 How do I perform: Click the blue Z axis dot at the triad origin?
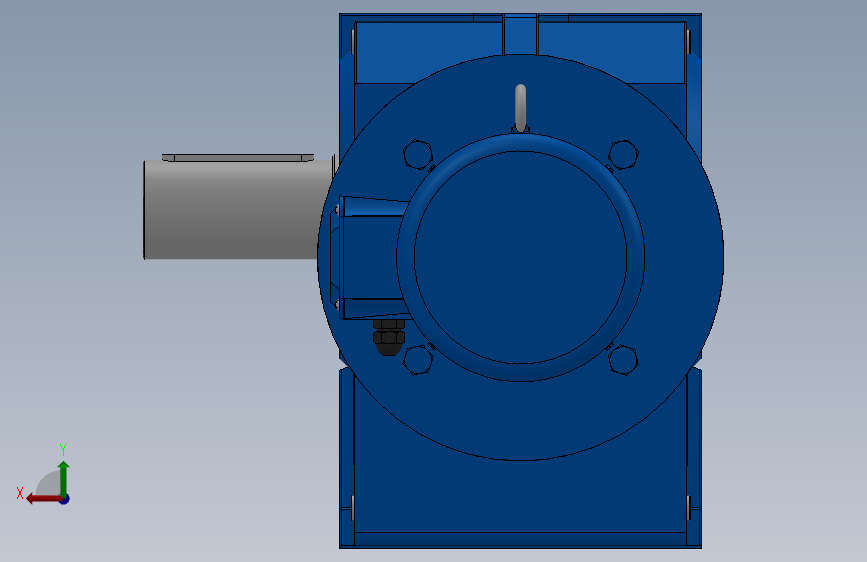[x=65, y=499]
